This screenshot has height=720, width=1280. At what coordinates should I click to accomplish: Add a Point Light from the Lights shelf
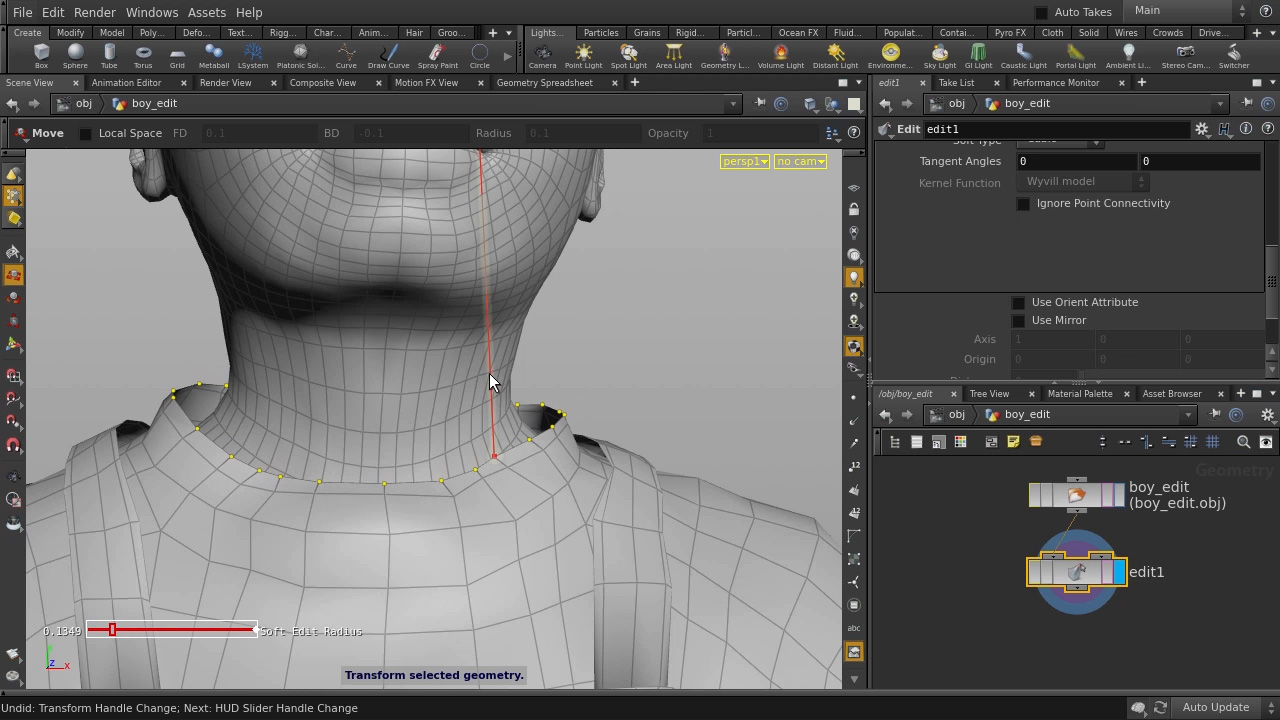(x=583, y=55)
